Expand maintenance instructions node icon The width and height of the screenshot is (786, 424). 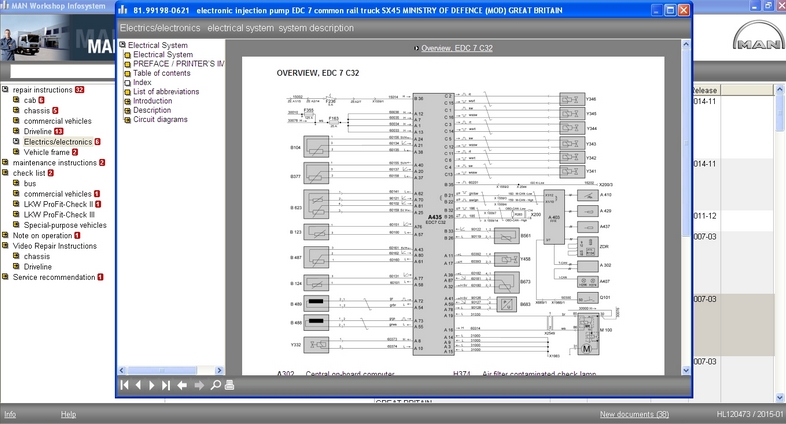pyautogui.click(x=5, y=162)
